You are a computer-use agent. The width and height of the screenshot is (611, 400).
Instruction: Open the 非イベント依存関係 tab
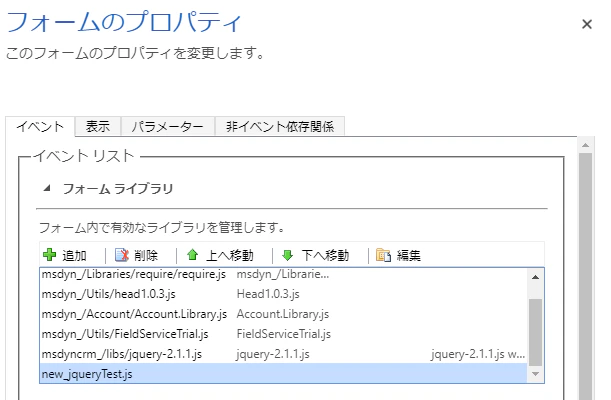(x=280, y=126)
